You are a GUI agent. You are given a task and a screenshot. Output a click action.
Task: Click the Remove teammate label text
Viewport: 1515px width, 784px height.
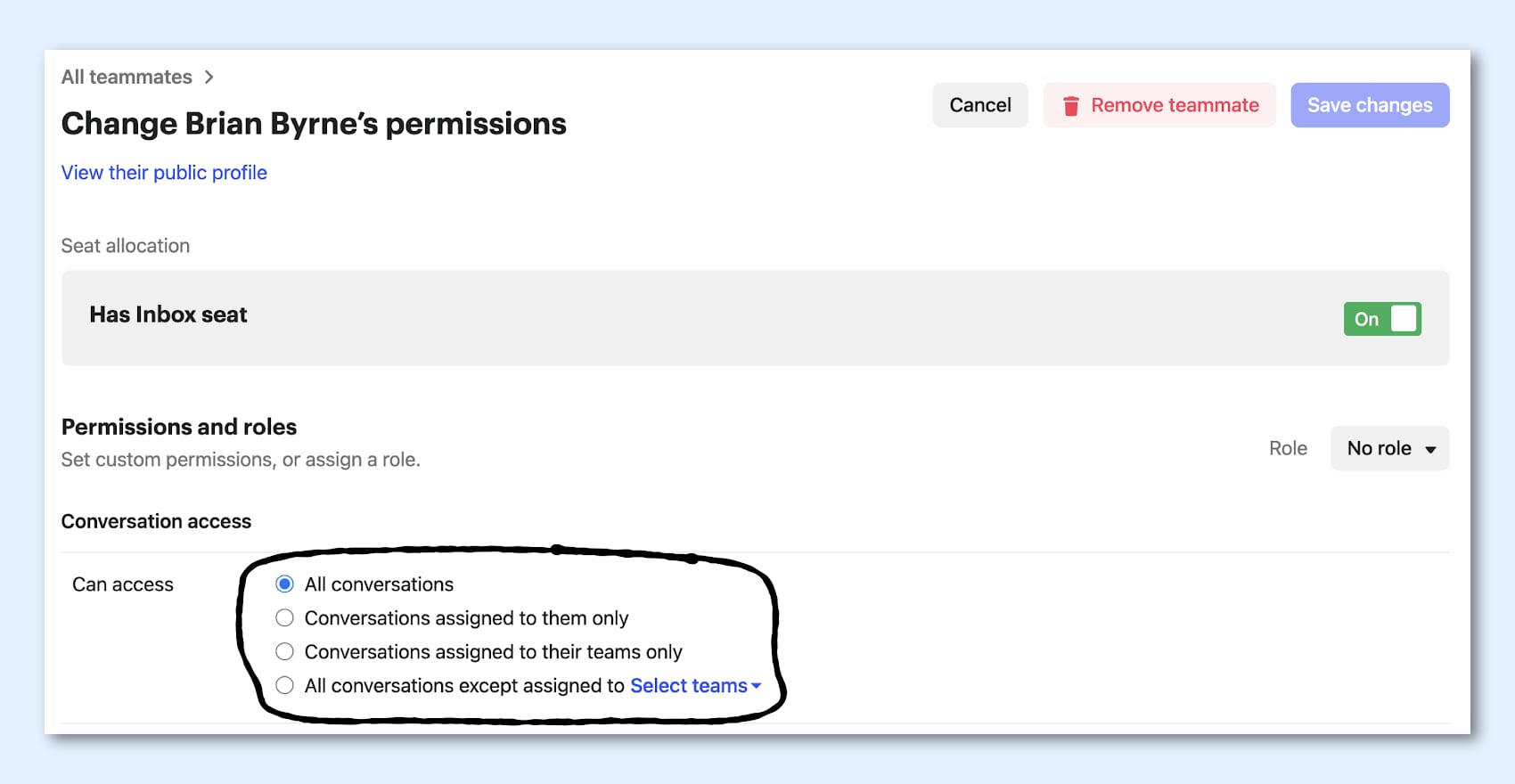click(x=1175, y=105)
